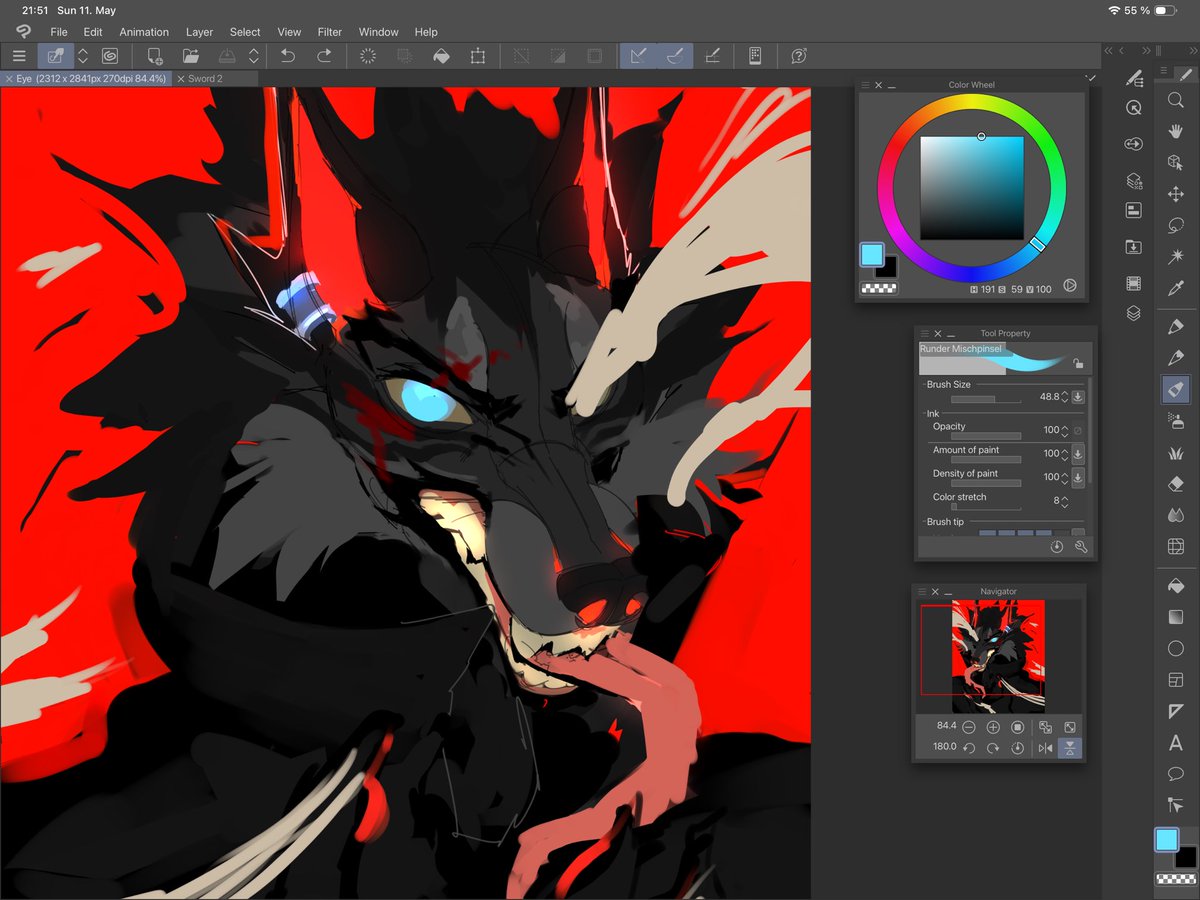Screen dimensions: 1200x900
Task: Select the Hand tool
Action: (1175, 128)
